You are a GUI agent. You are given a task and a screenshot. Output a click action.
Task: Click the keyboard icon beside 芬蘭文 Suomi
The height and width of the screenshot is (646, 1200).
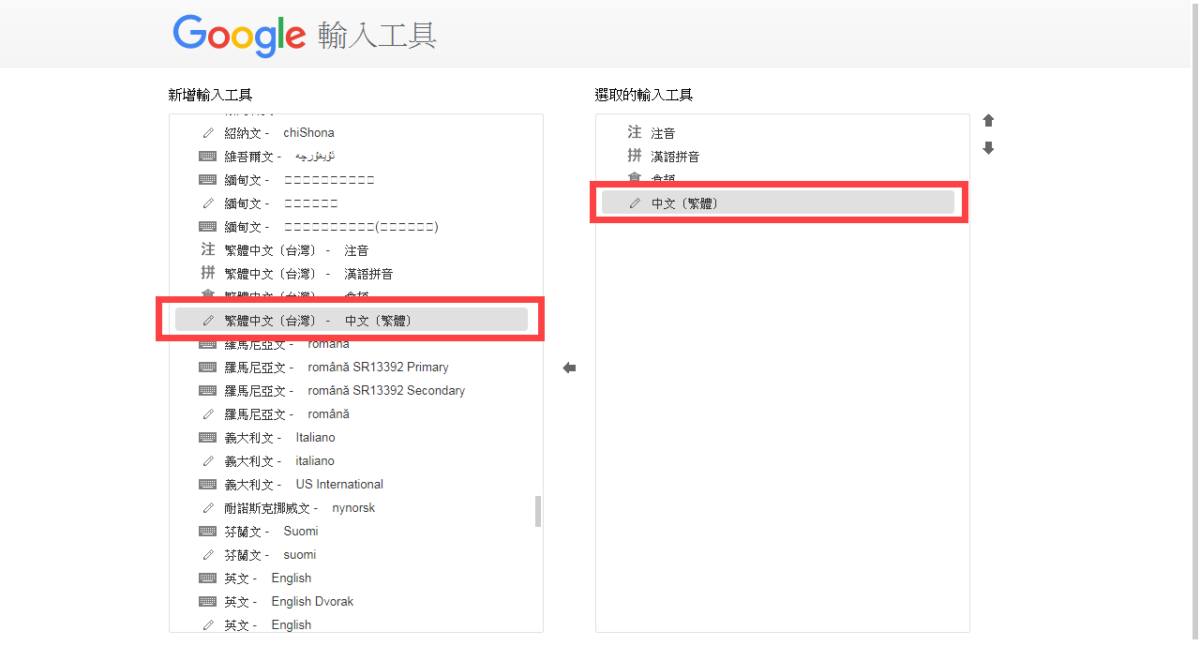click(x=208, y=531)
